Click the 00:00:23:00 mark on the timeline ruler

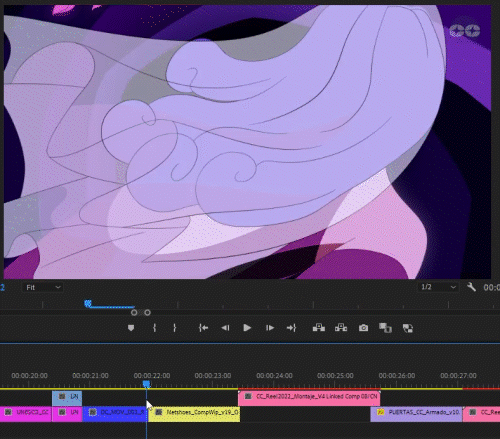point(213,376)
